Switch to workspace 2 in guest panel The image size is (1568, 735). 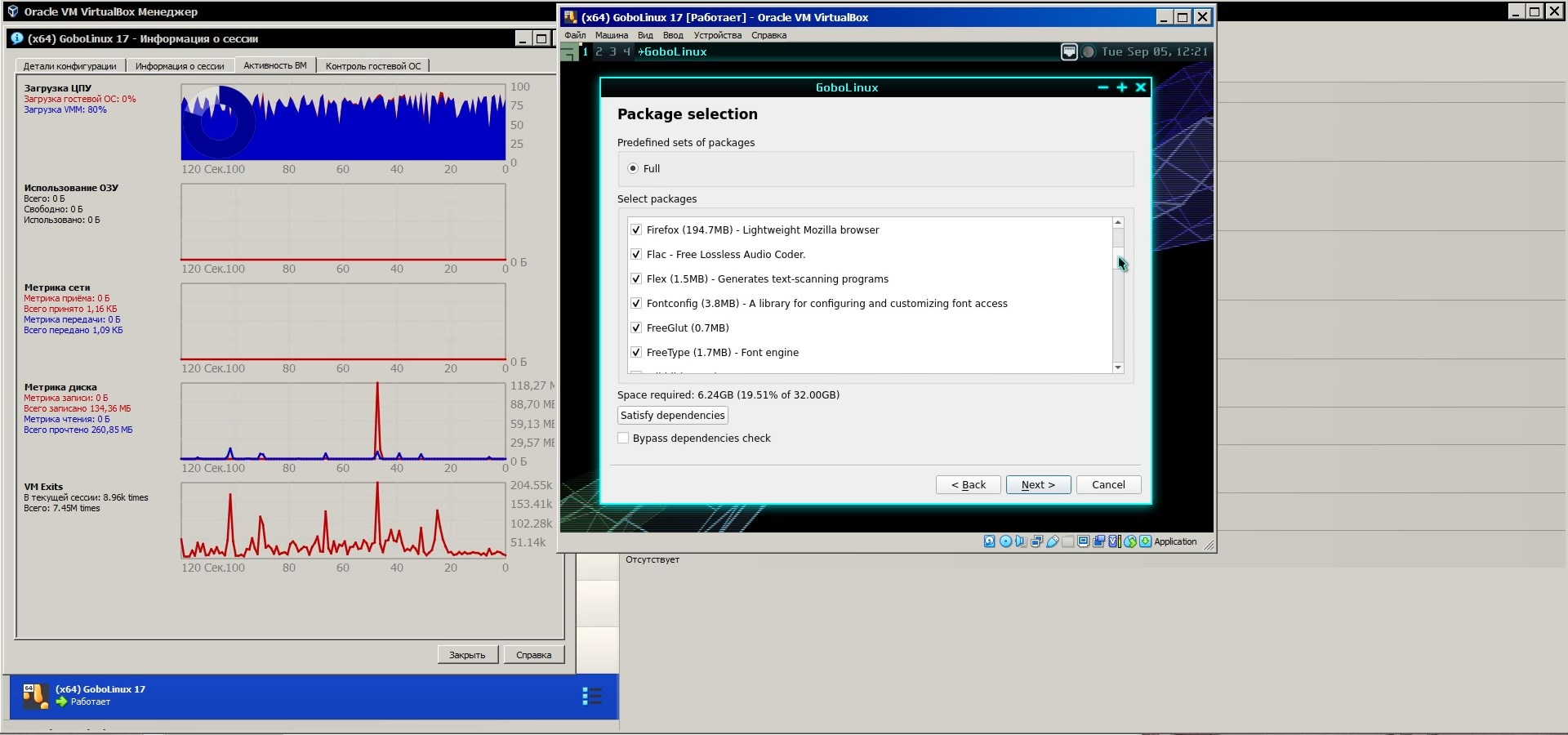click(599, 51)
